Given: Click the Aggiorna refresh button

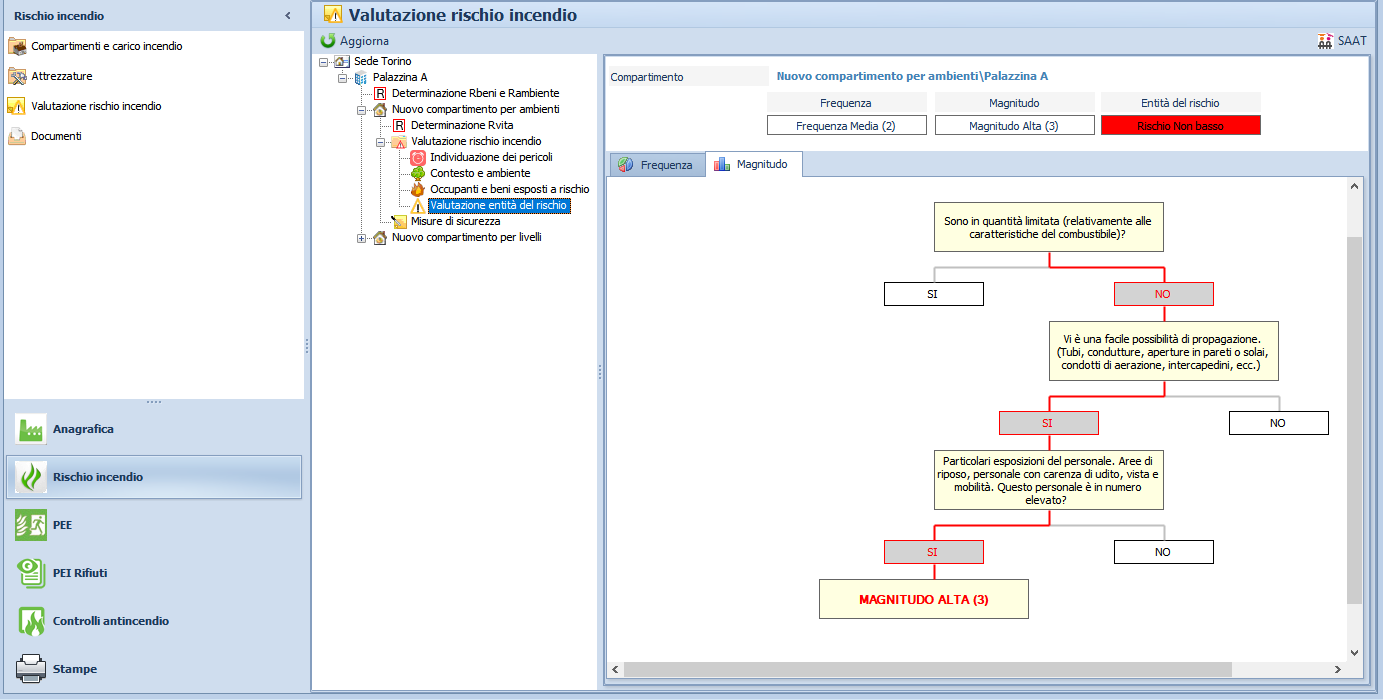Looking at the screenshot, I should coord(355,41).
